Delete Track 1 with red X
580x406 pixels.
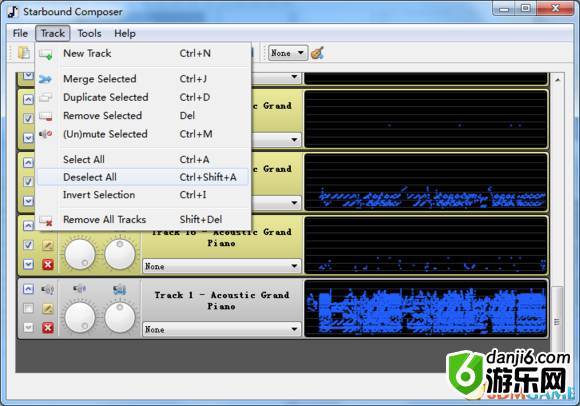48,328
